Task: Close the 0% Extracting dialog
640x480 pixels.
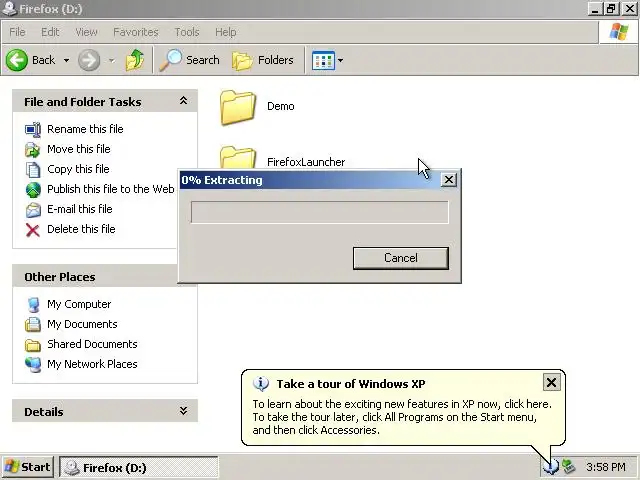Action: click(x=449, y=180)
